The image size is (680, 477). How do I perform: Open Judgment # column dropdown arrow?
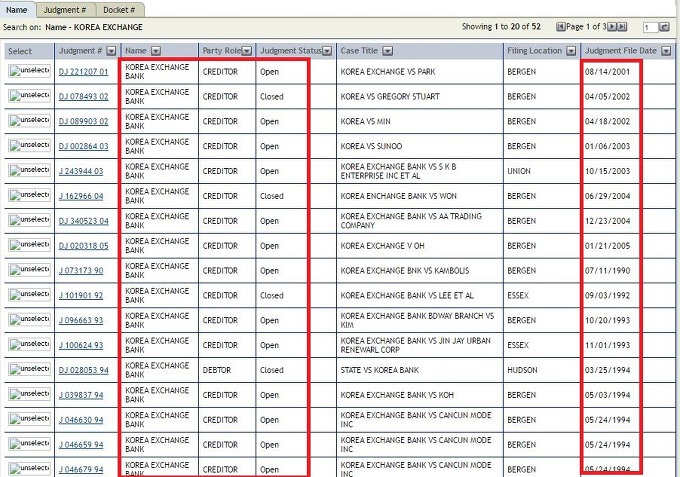[111, 51]
